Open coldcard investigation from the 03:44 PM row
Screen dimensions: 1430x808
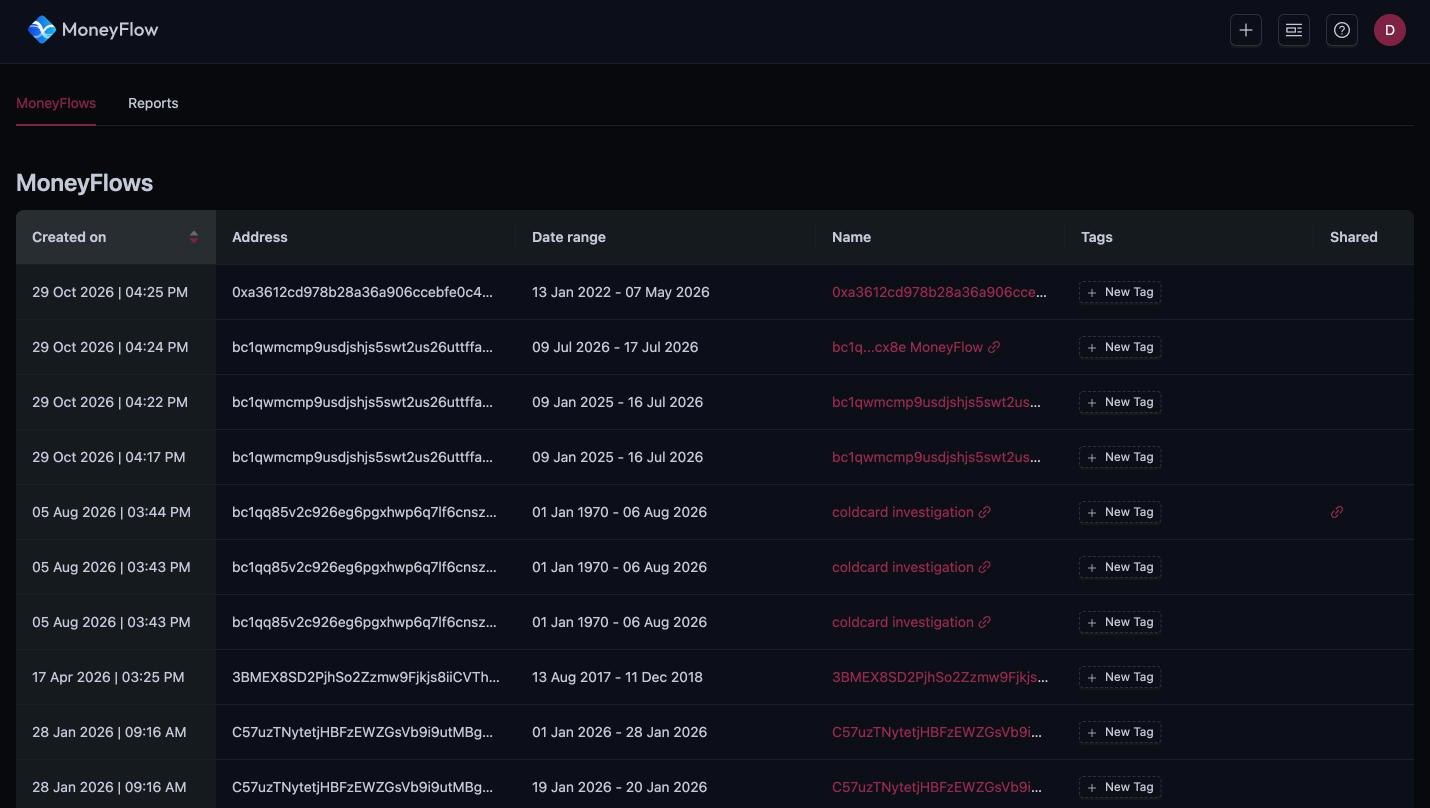click(903, 512)
